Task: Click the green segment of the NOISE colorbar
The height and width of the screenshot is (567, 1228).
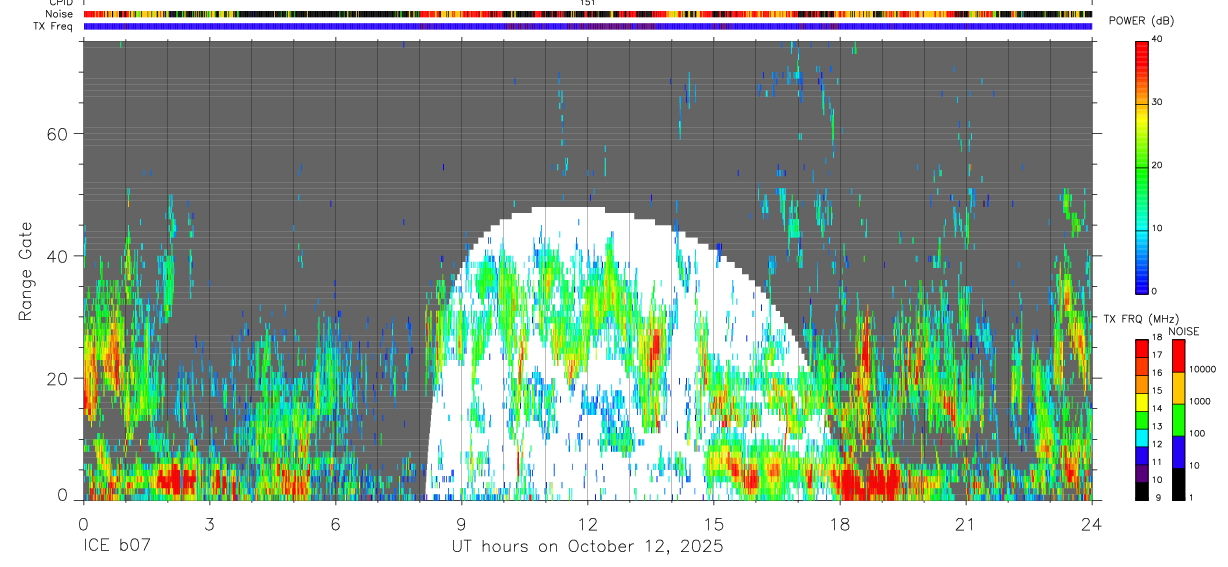Action: click(1178, 420)
